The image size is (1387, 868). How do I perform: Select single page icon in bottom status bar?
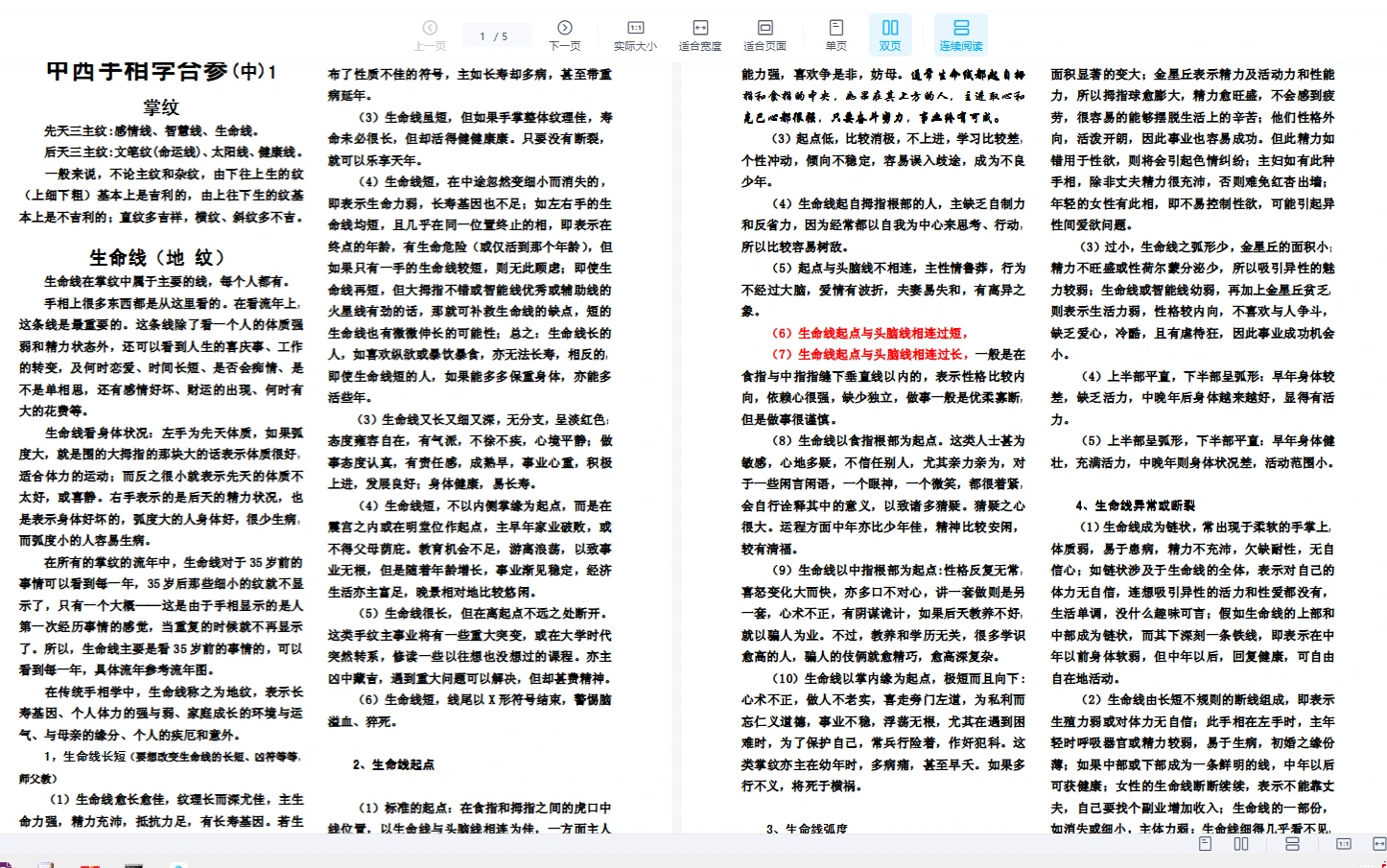1205,844
